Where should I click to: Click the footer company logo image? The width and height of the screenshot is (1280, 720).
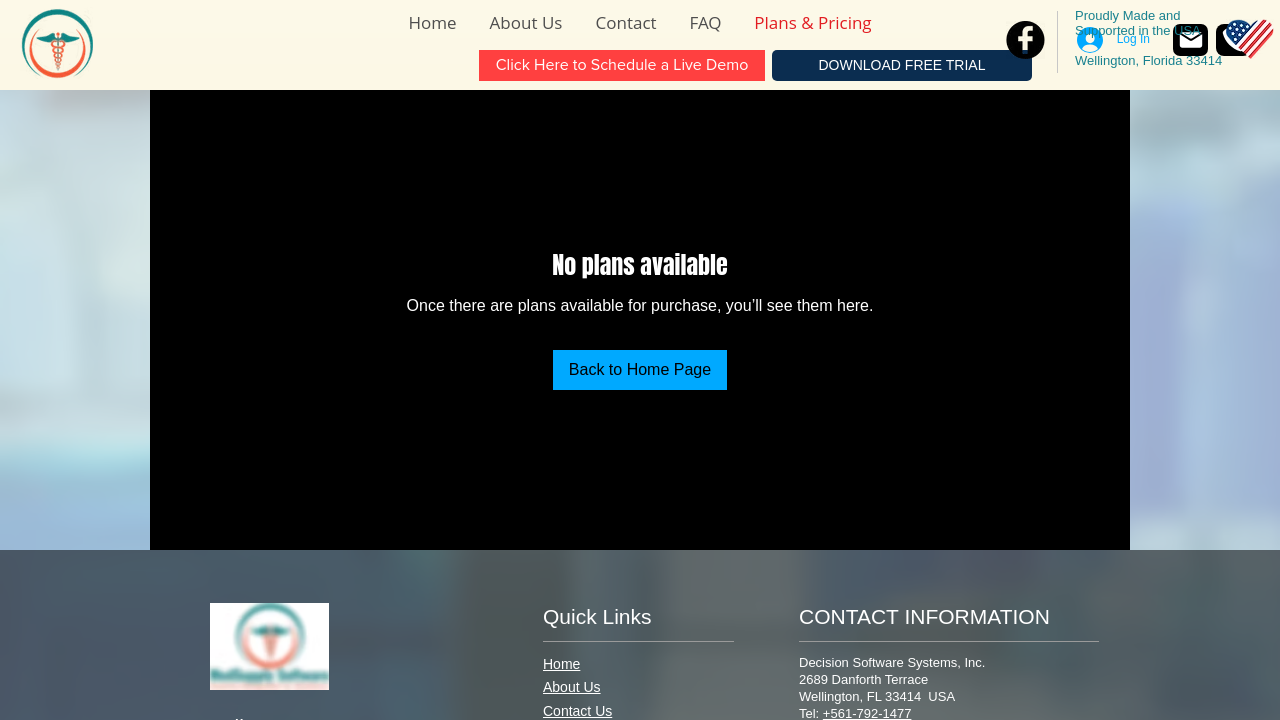(x=269, y=646)
